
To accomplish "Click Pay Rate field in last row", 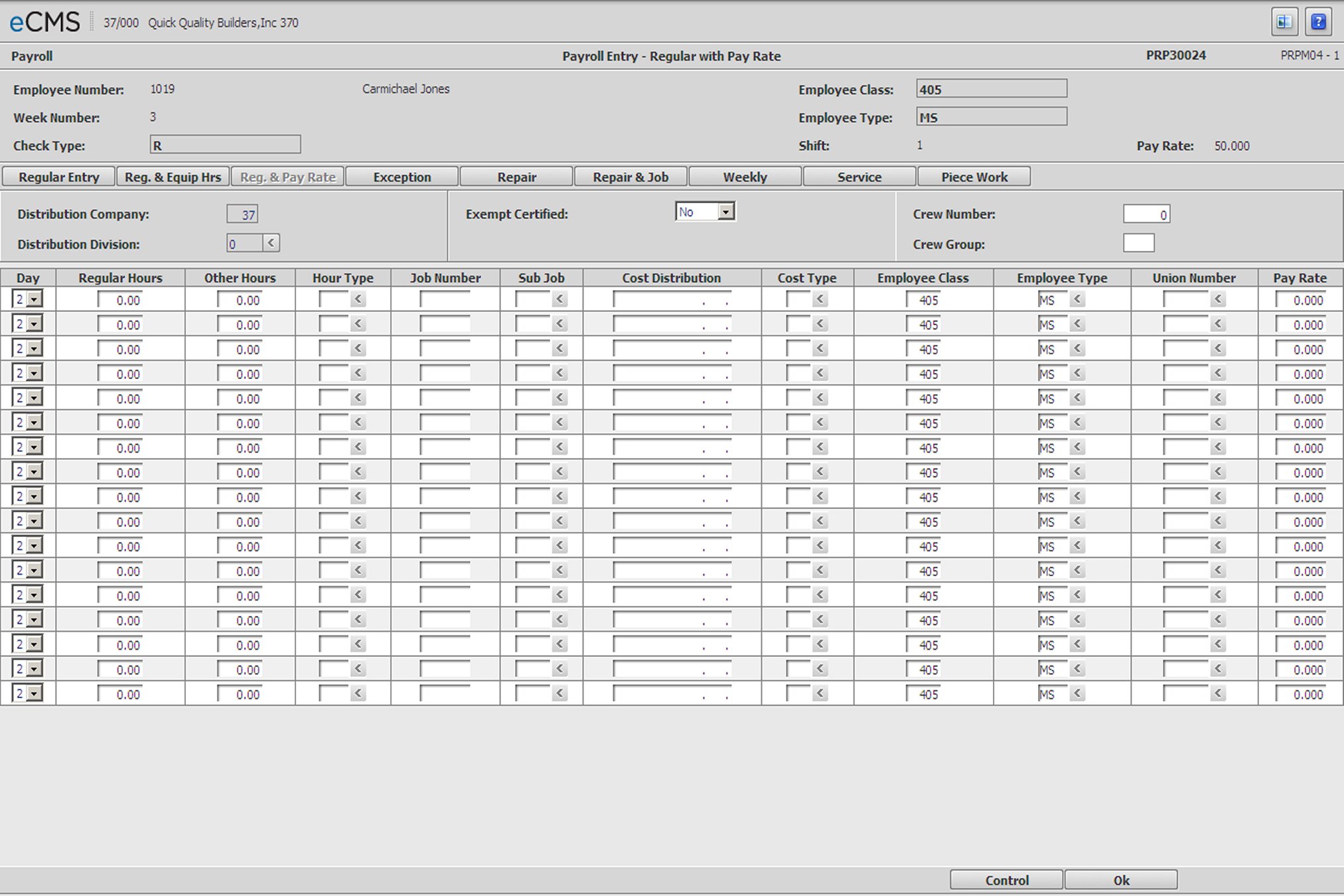I will 1300,694.
